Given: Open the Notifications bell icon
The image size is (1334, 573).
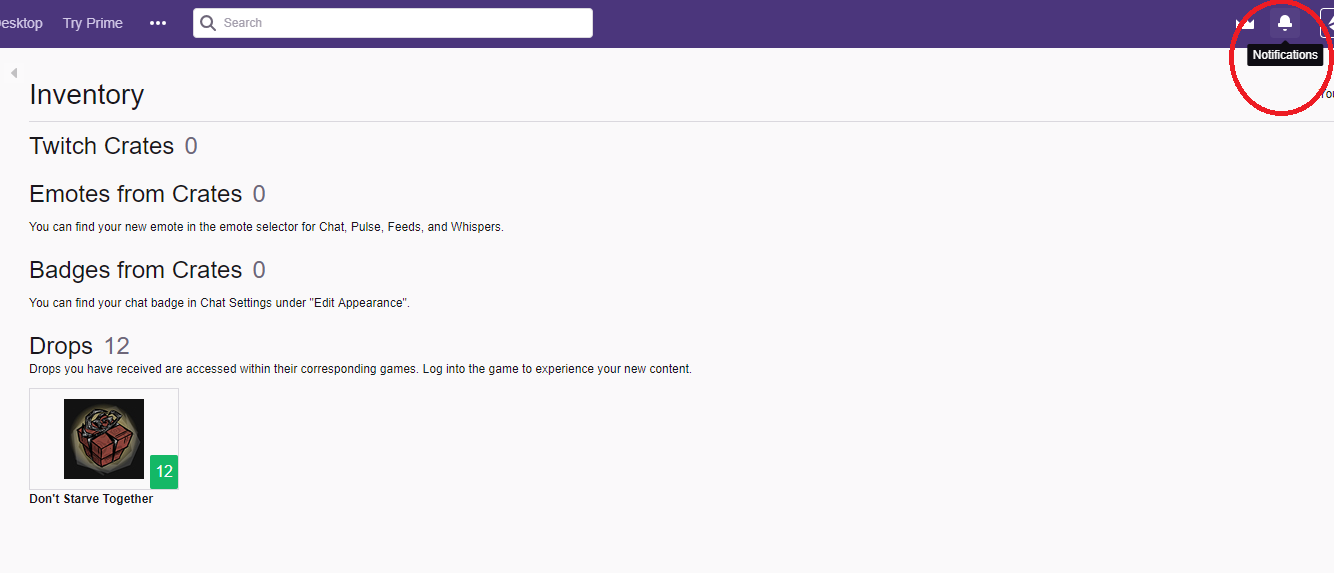Looking at the screenshot, I should point(1285,23).
